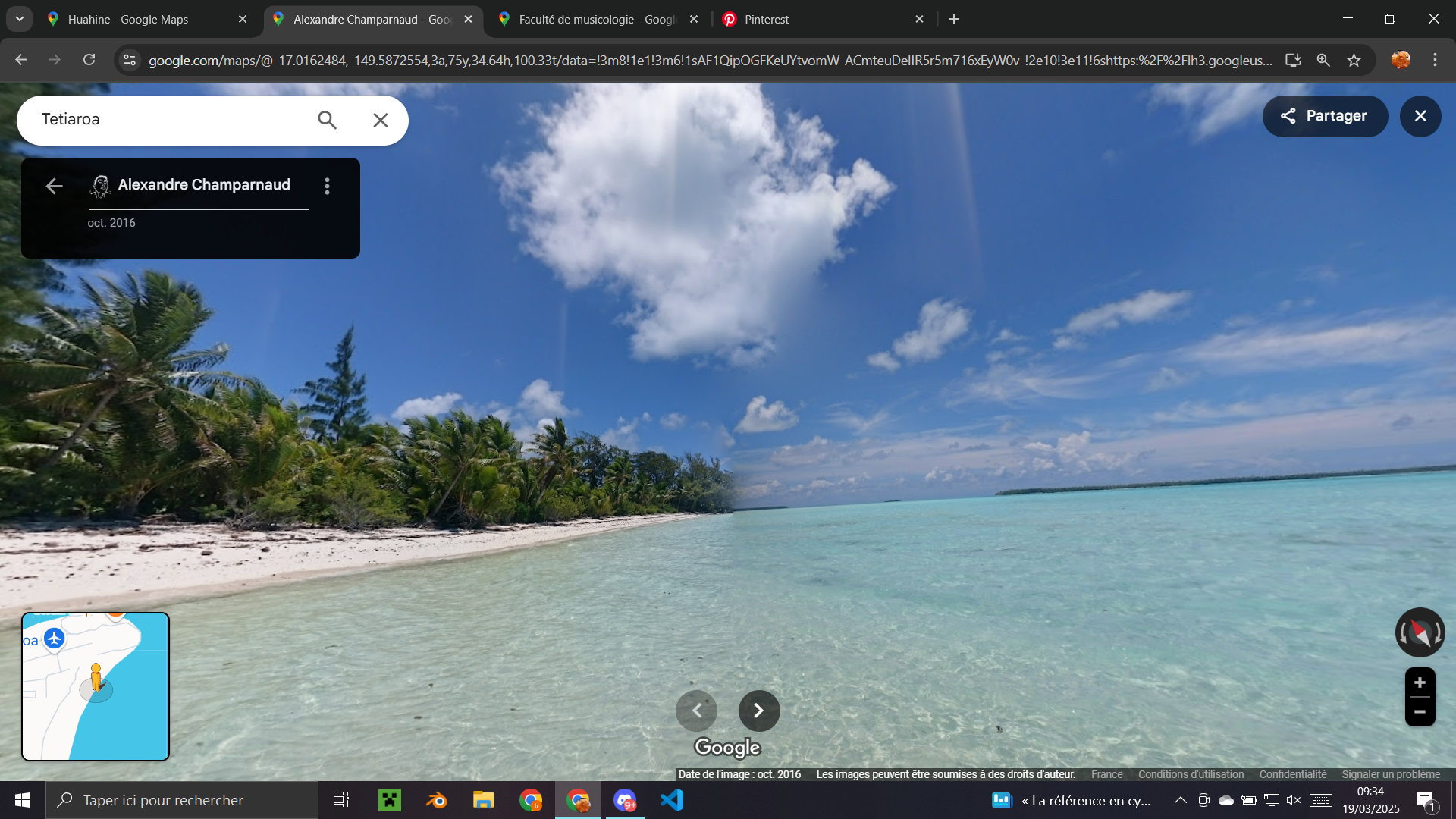Bookmark this page with the star

coord(1354,60)
